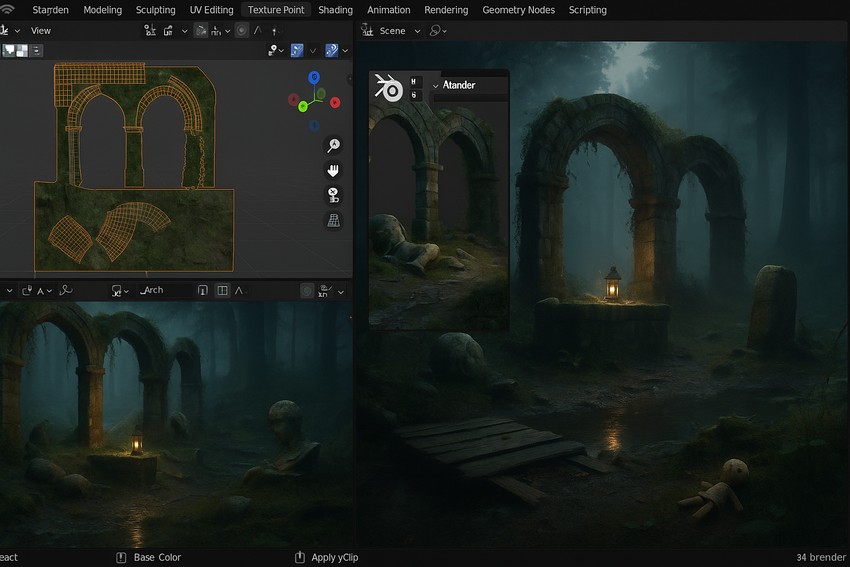This screenshot has height=567, width=850.
Task: Switch perspective with the grid icon
Action: (333, 220)
